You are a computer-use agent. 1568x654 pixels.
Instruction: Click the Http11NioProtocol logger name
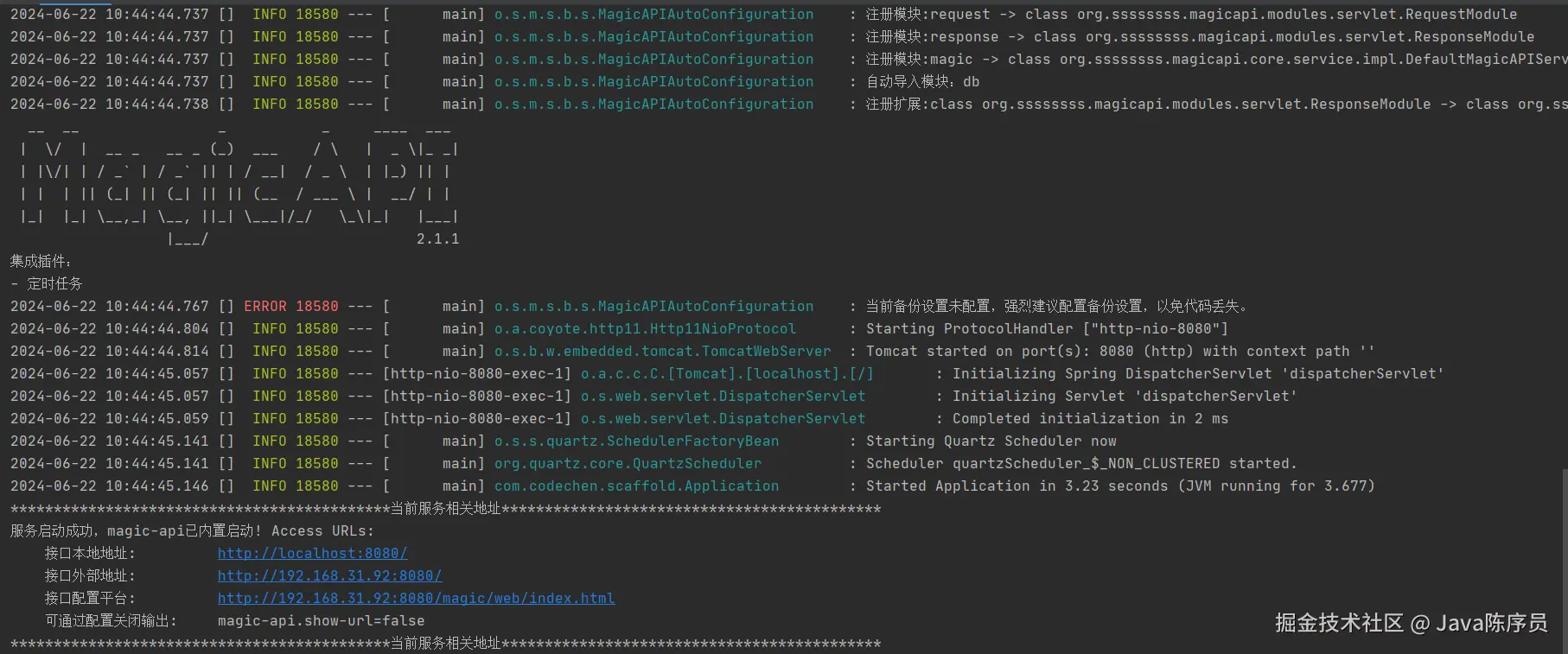[645, 328]
